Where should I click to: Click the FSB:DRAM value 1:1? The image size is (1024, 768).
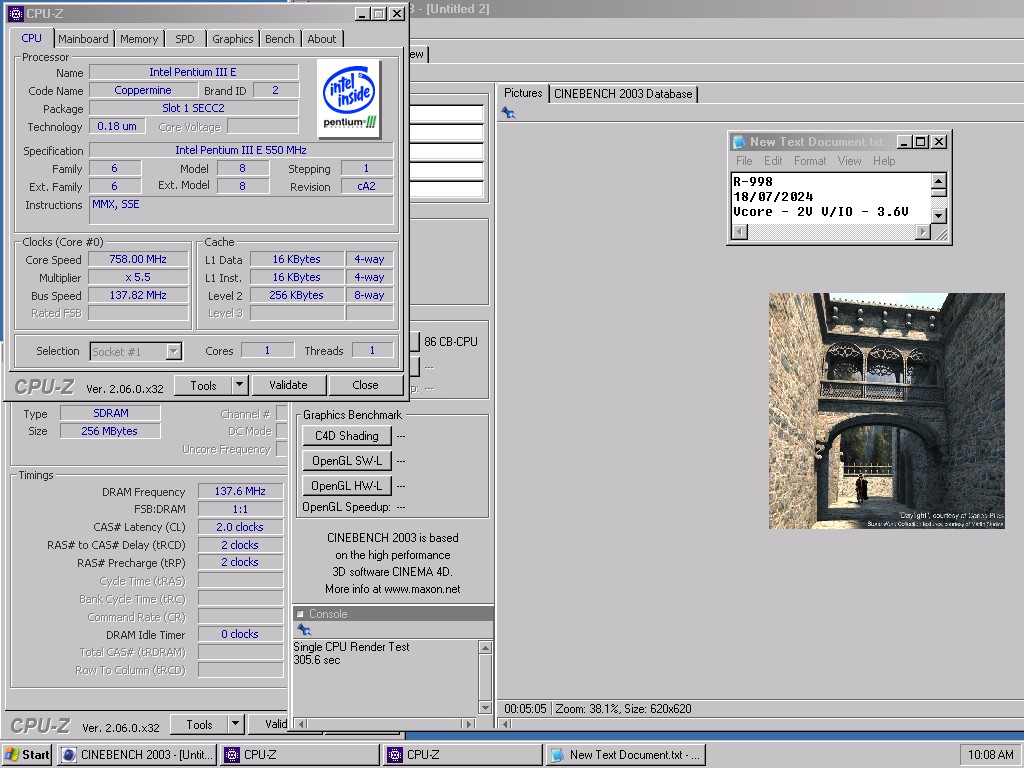pyautogui.click(x=240, y=509)
